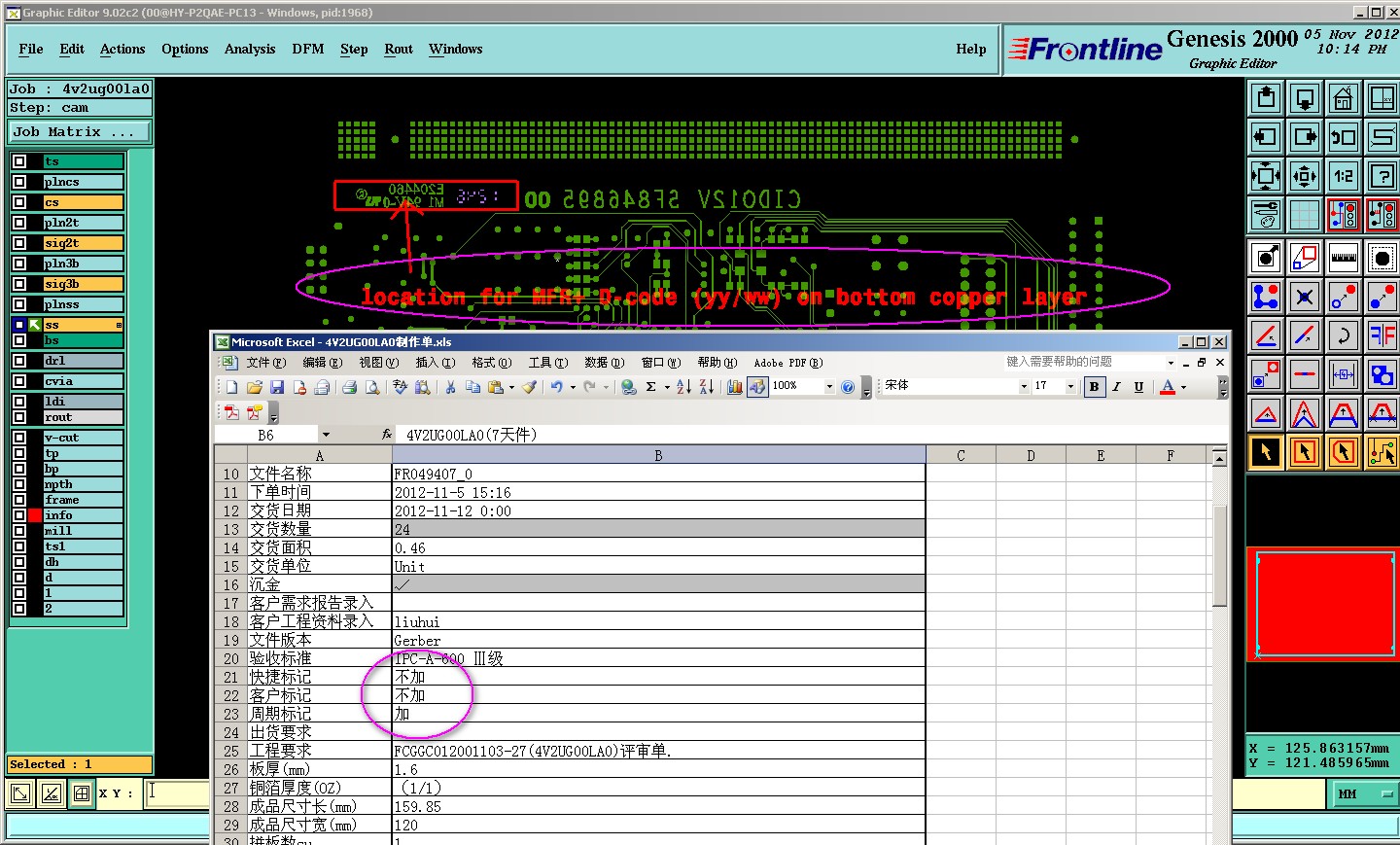The height and width of the screenshot is (845, 1400).
Task: Click the red info layer color swatch
Action: pos(35,515)
